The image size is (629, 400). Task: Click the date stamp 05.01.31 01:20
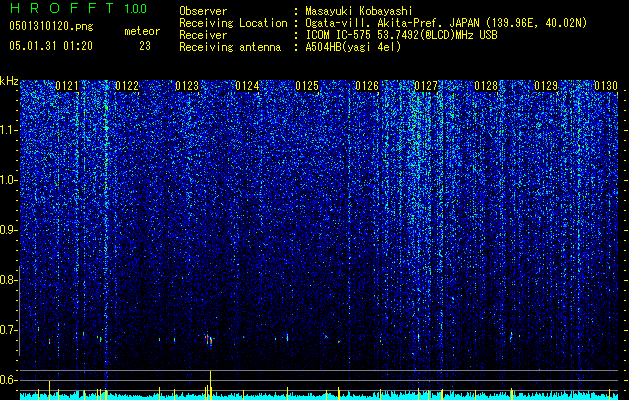[51, 46]
